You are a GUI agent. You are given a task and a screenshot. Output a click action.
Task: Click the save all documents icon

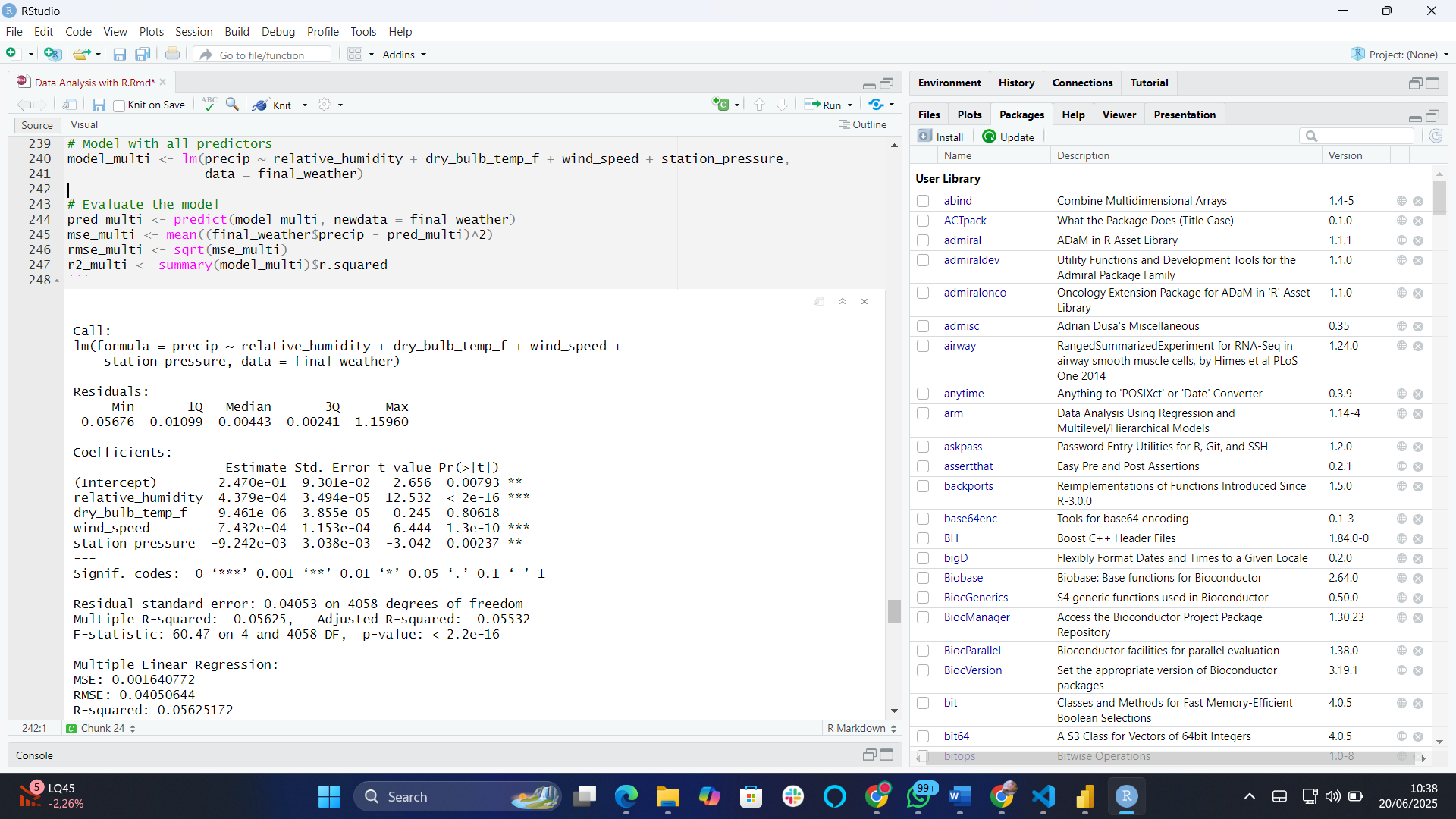point(143,55)
